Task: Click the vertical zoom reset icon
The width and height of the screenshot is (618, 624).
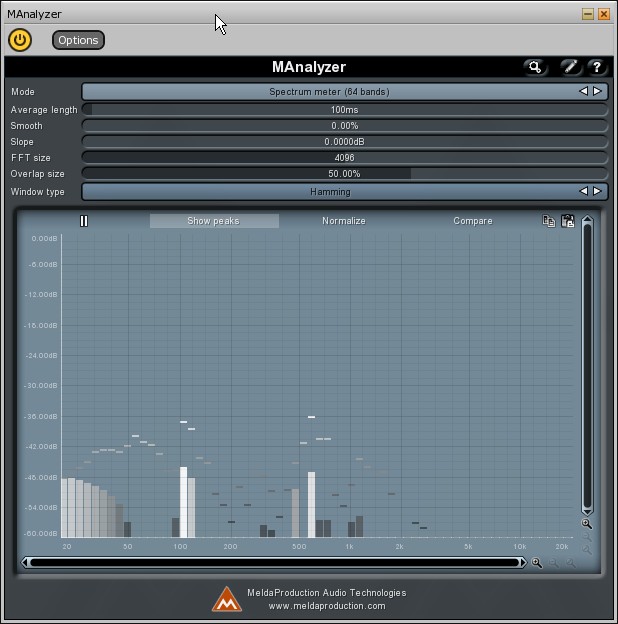Action: (587, 550)
